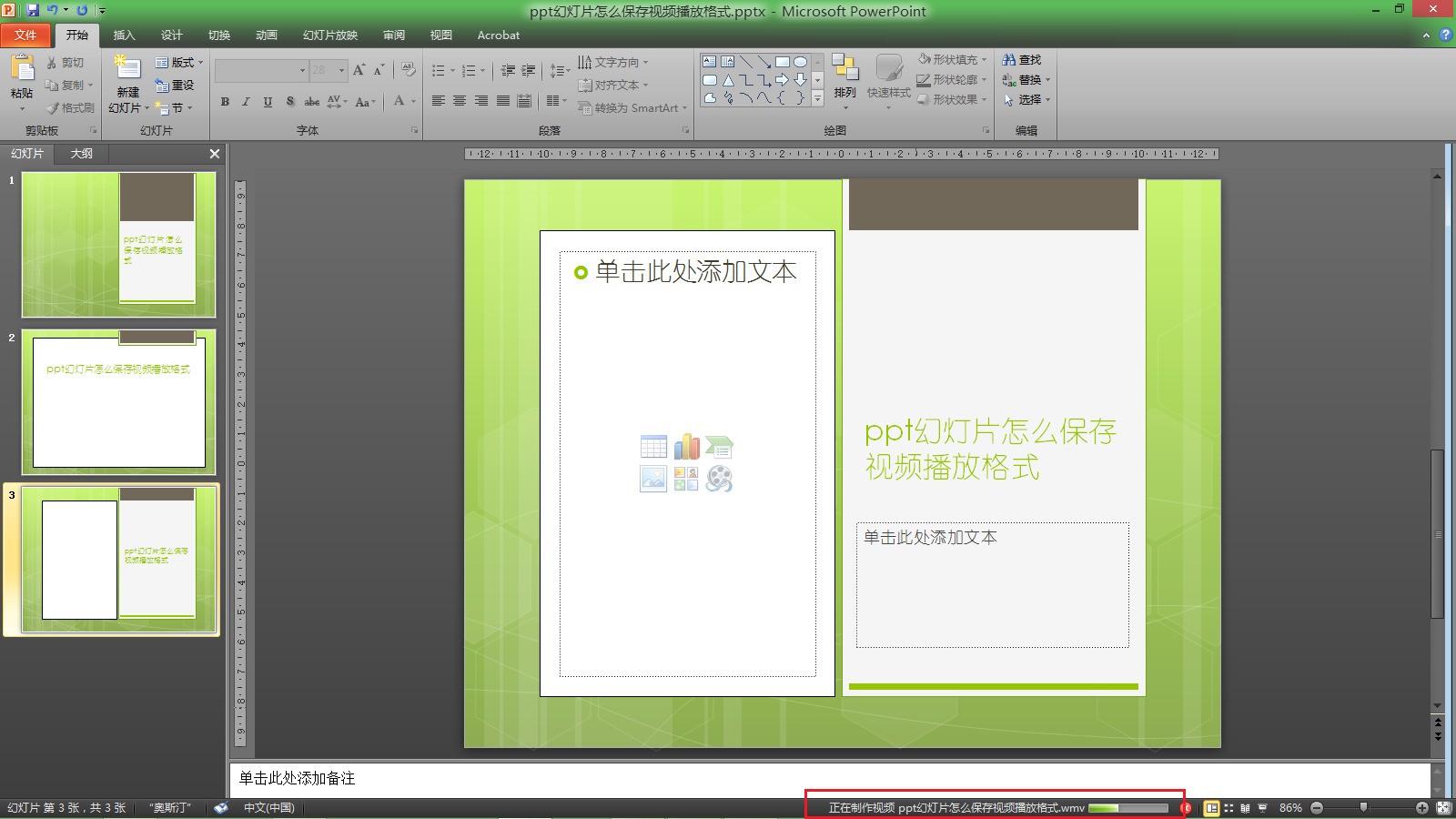Click the 查找 (Find) binoculars icon
1456x819 pixels.
coord(1009,60)
